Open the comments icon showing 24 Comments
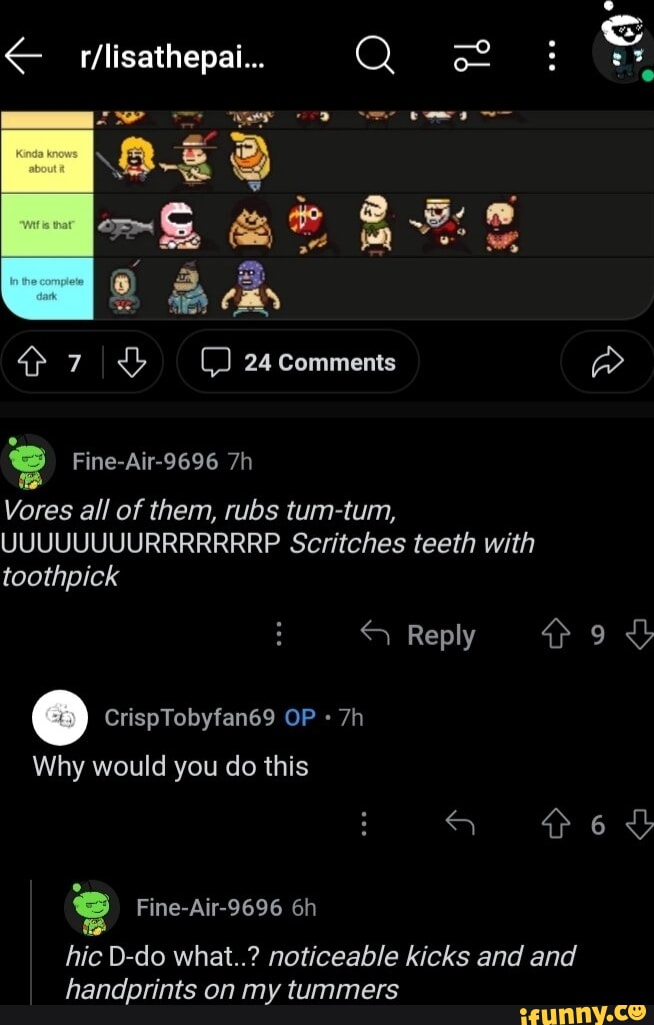This screenshot has height=1025, width=654. pos(297,362)
